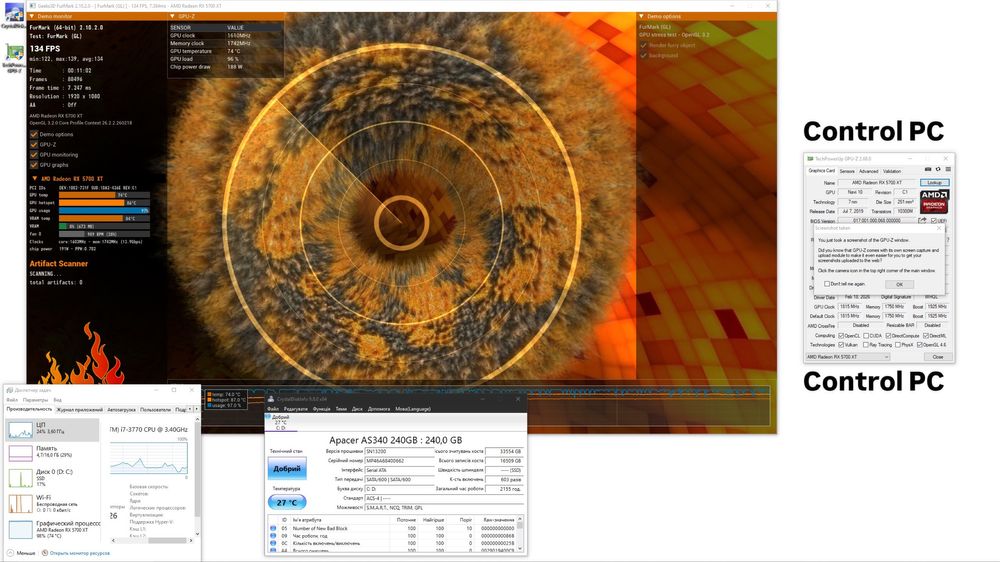
Task: Click status icon of Number of New Bad Block row
Action: [273, 528]
